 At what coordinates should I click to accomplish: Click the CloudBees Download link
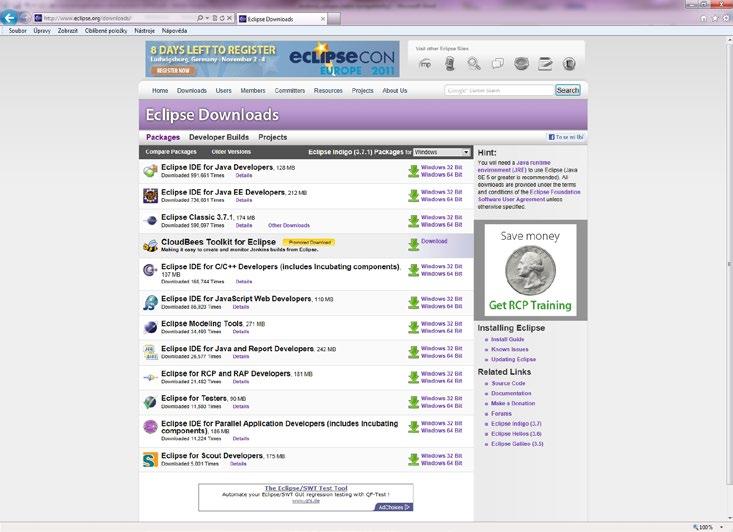tap(434, 241)
